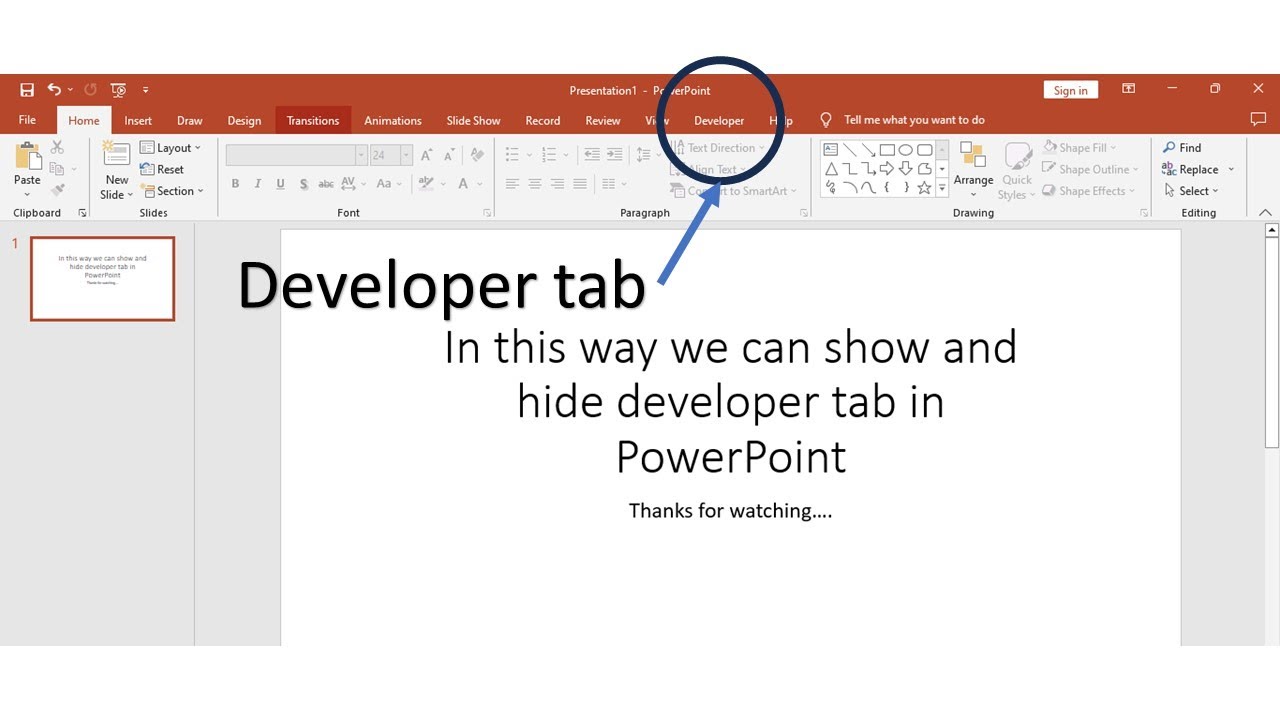Align text right
Image resolution: width=1280 pixels, height=720 pixels.
coord(558,184)
